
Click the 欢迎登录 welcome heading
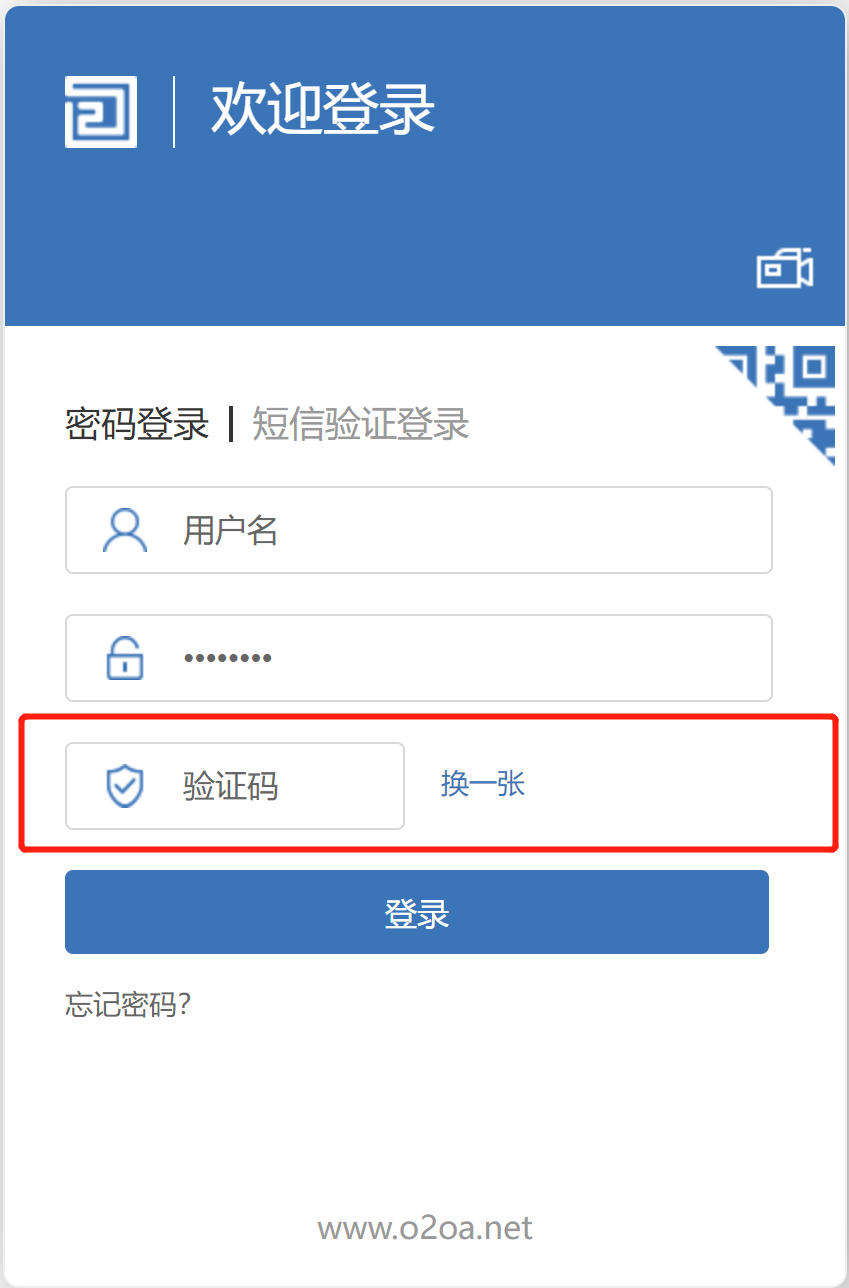click(x=323, y=110)
